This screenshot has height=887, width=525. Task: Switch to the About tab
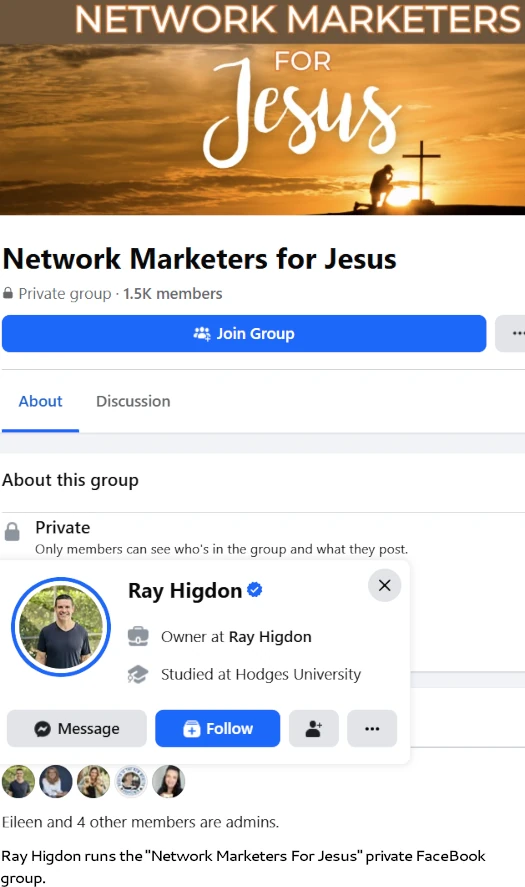[x=40, y=401]
